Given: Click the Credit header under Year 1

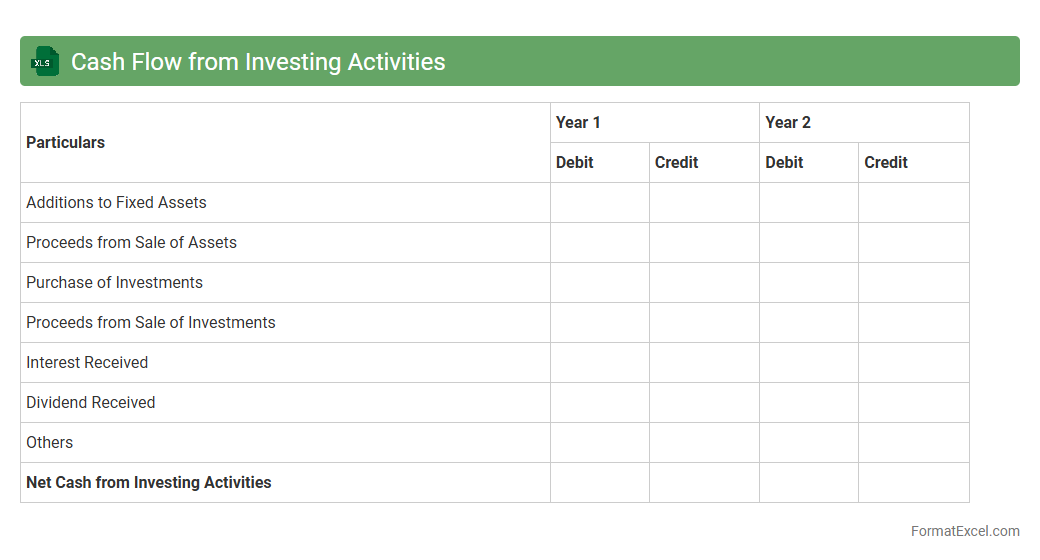Looking at the screenshot, I should click(x=677, y=163).
